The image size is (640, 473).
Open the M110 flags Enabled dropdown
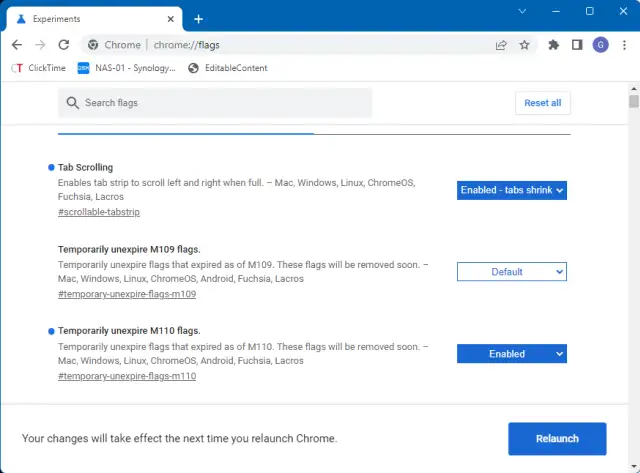[512, 354]
